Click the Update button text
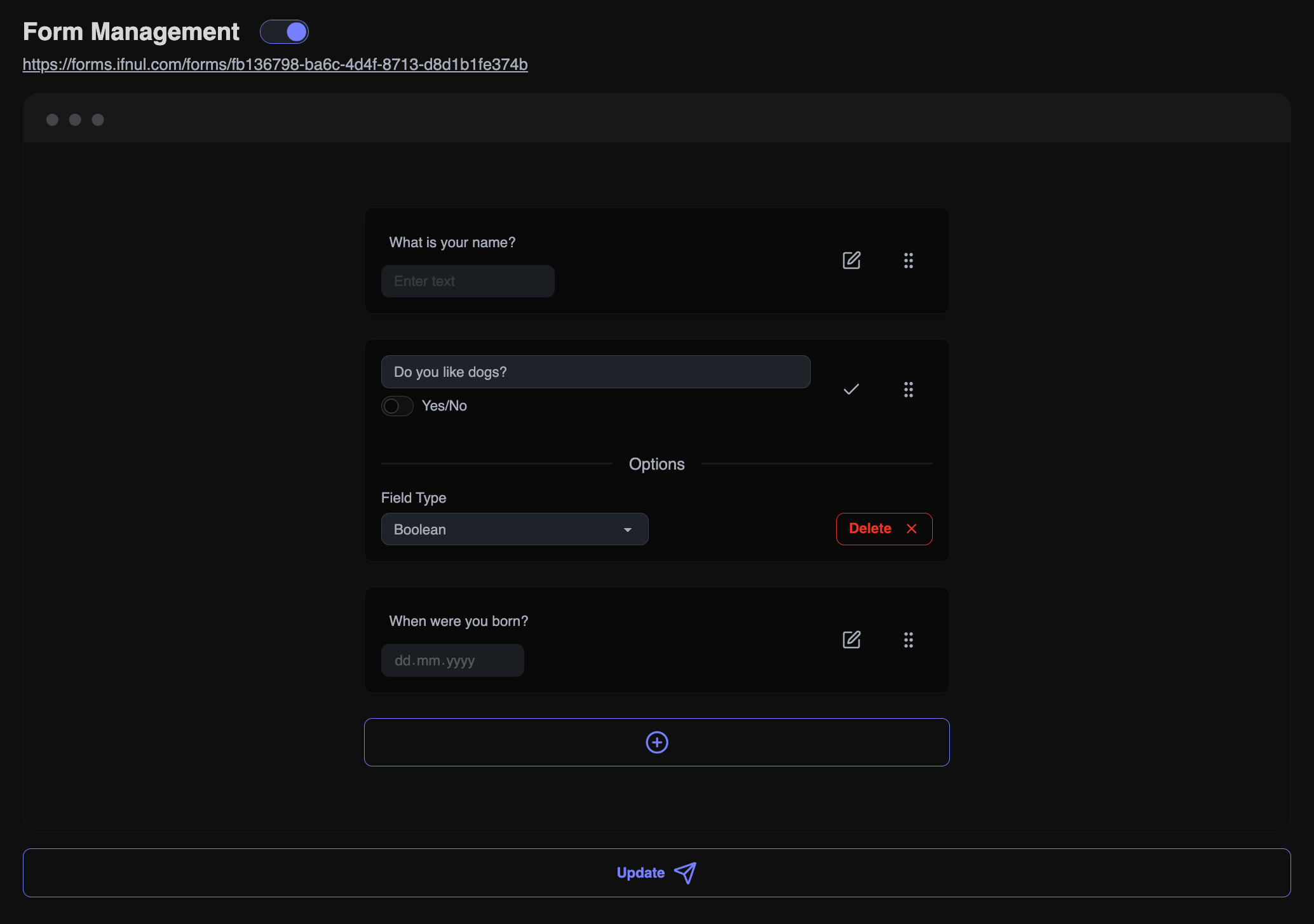This screenshot has height=924, width=1314. [640, 873]
